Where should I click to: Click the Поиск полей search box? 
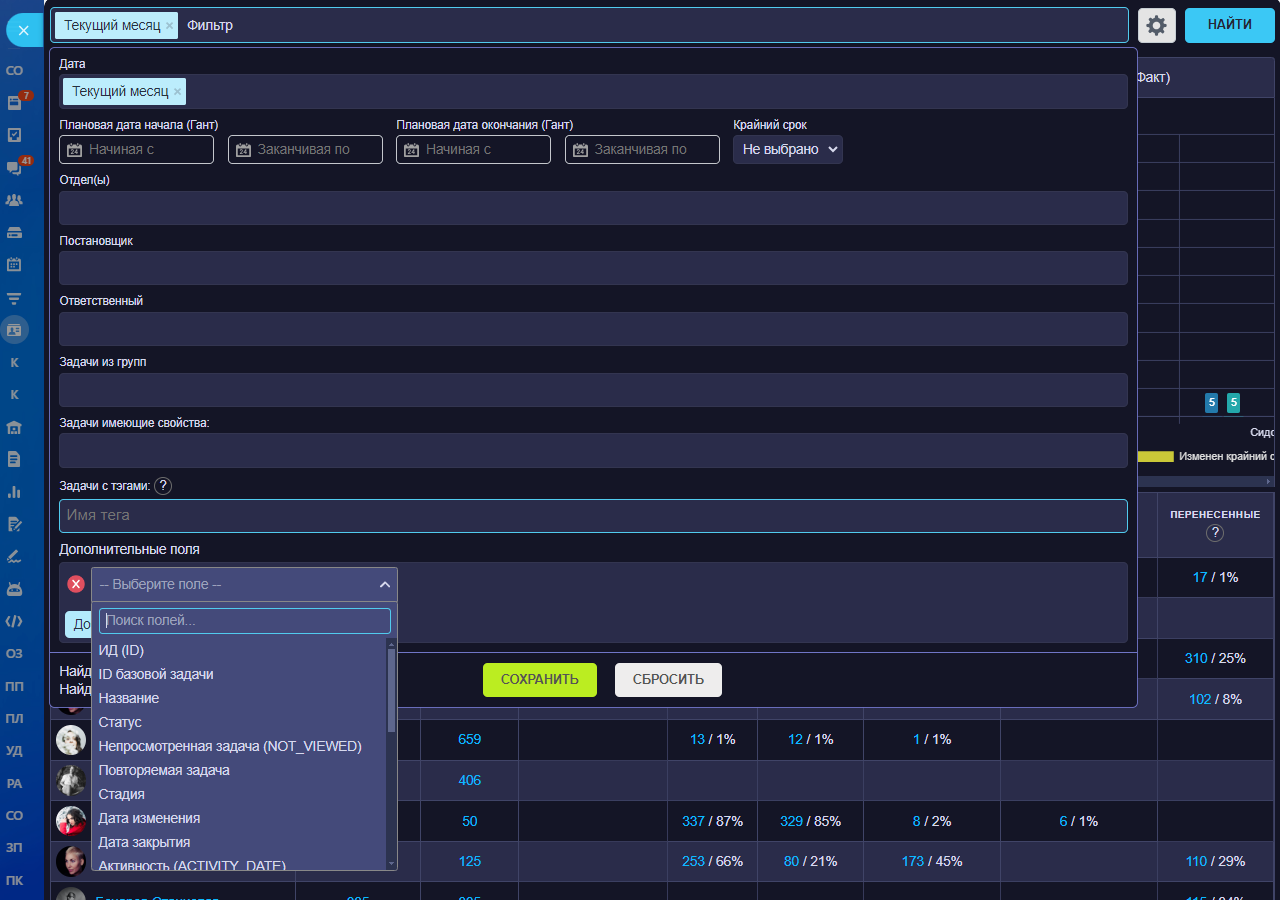point(244,621)
